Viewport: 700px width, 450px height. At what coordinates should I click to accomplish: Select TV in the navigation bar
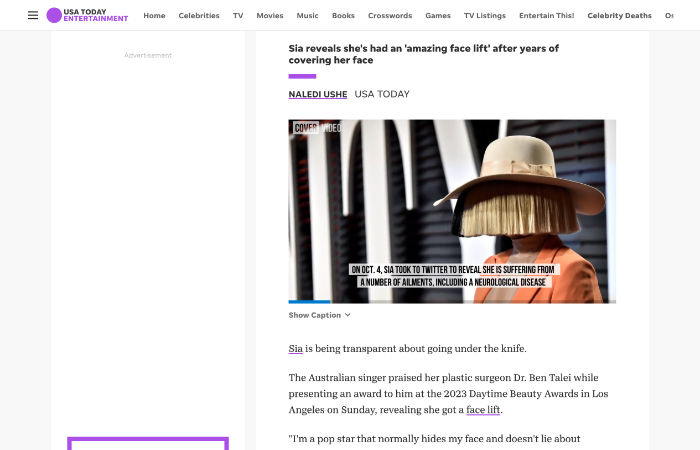[238, 16]
